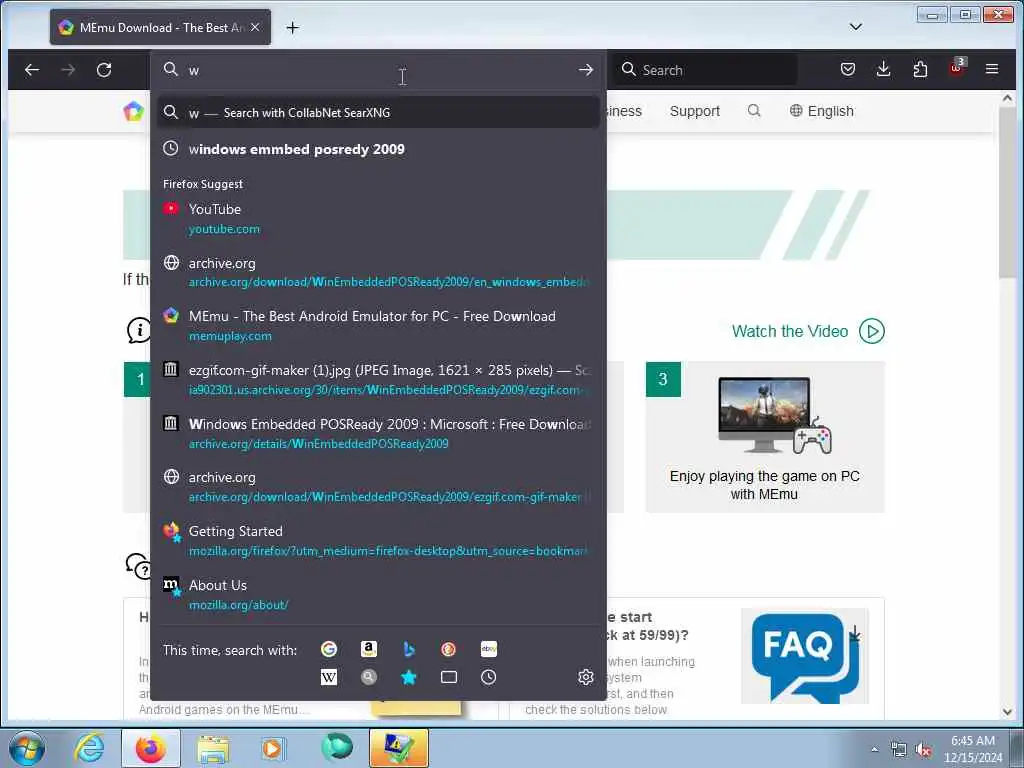The height and width of the screenshot is (768, 1024).
Task: Open the Support menu on MEmu page
Action: click(x=695, y=111)
